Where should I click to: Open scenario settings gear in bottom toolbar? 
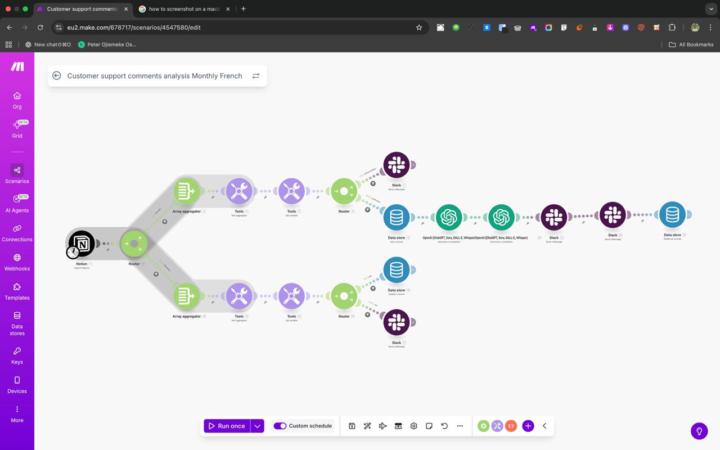coord(414,426)
